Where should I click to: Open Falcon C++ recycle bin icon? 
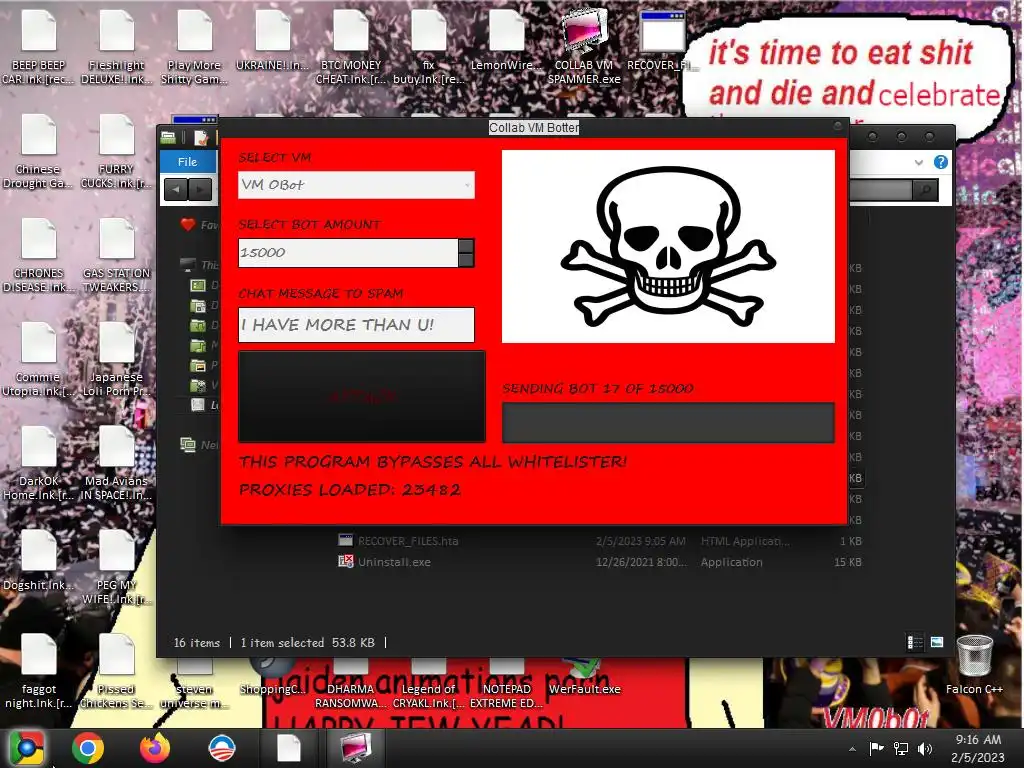click(974, 664)
